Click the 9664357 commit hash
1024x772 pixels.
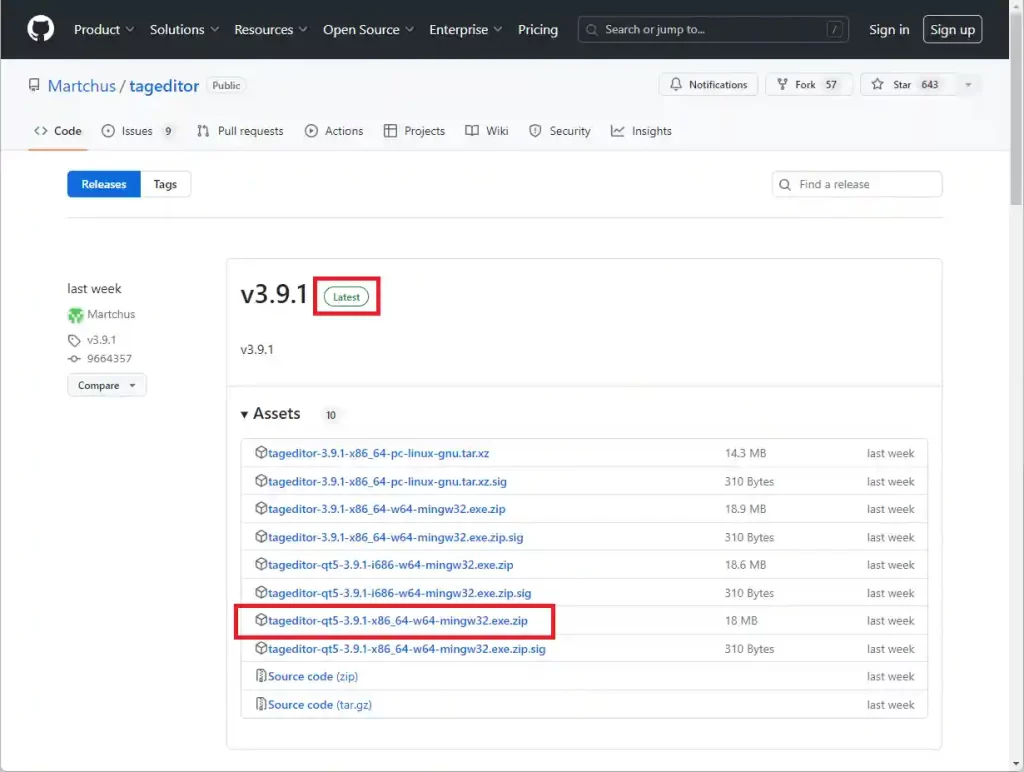click(x=109, y=359)
